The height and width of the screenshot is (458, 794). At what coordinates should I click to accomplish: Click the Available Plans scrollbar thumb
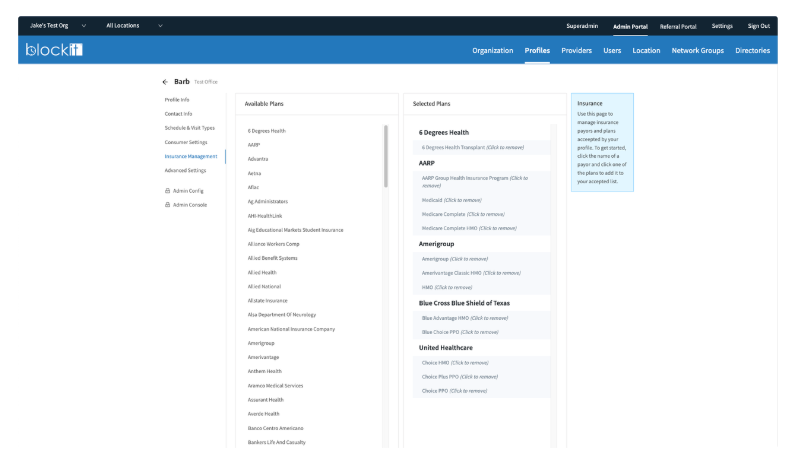(x=386, y=156)
